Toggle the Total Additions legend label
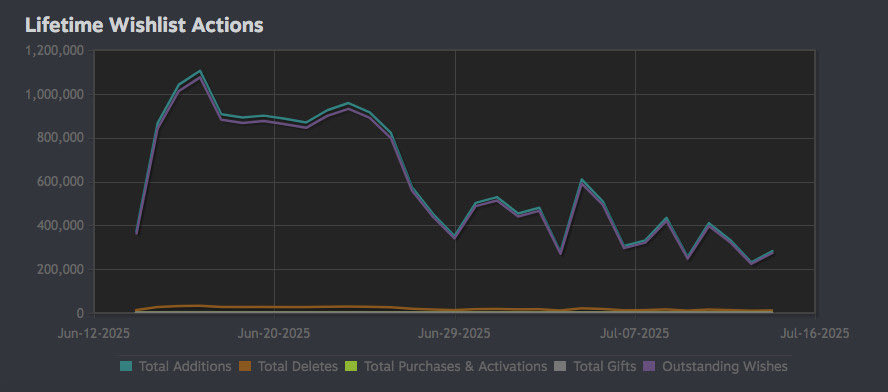 (185, 367)
